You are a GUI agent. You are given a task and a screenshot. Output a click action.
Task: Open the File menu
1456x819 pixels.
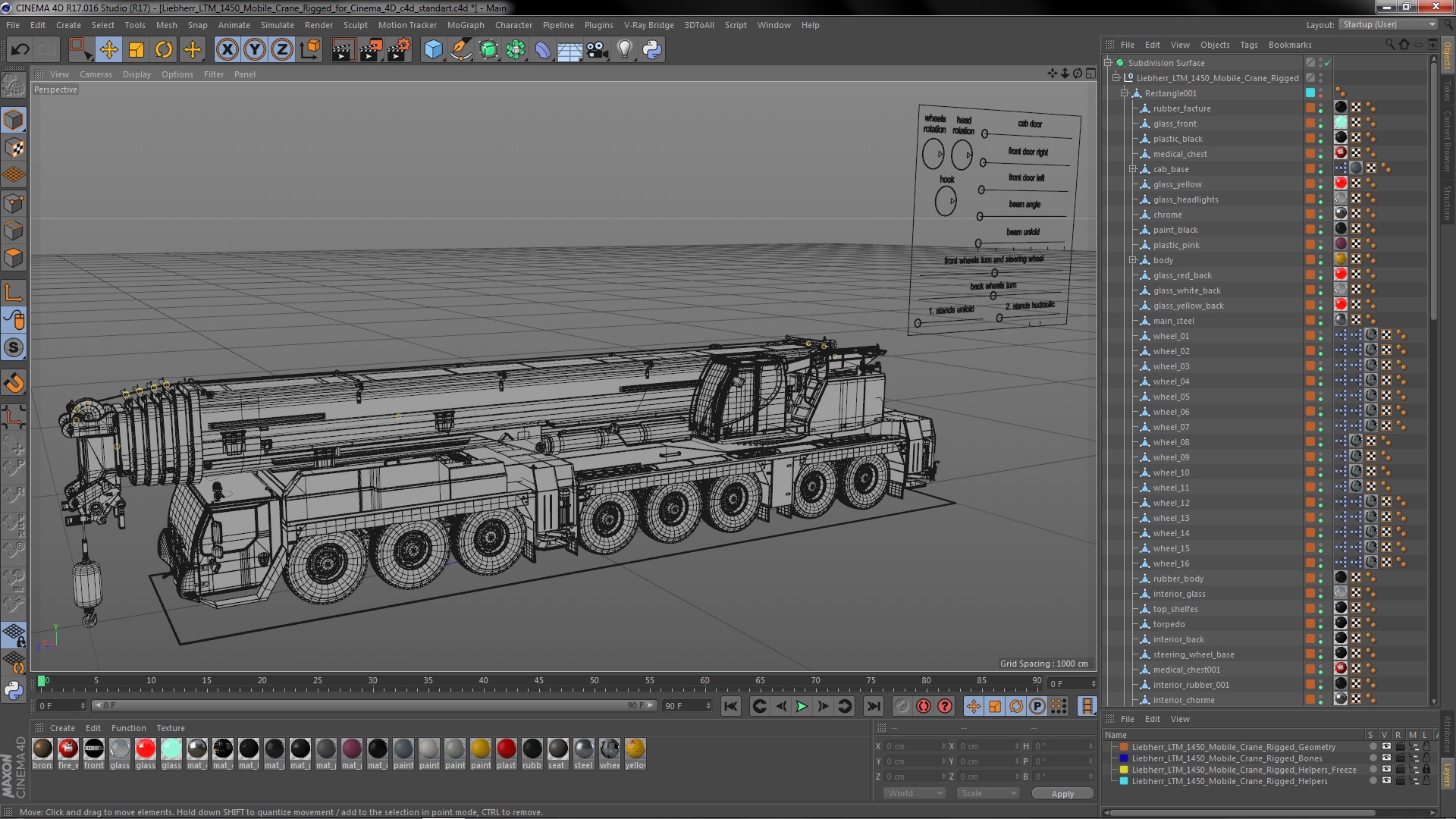coord(13,25)
